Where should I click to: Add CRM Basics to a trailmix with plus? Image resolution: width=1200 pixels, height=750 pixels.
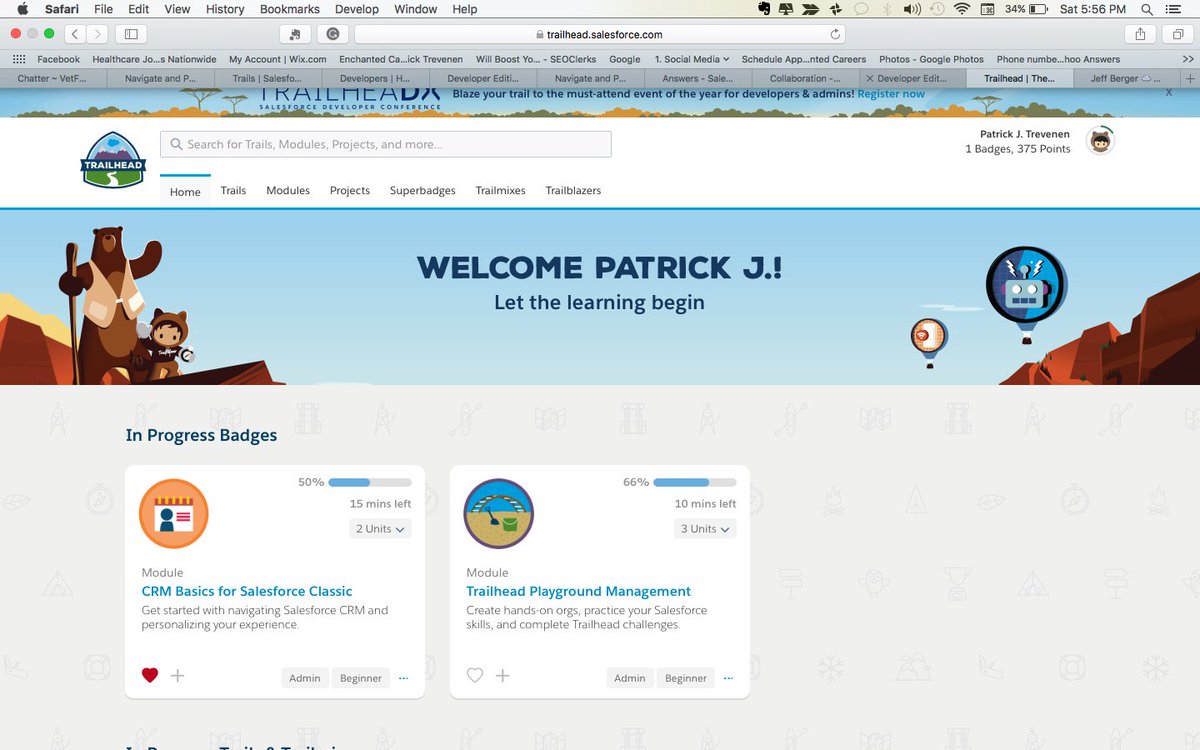click(x=177, y=676)
